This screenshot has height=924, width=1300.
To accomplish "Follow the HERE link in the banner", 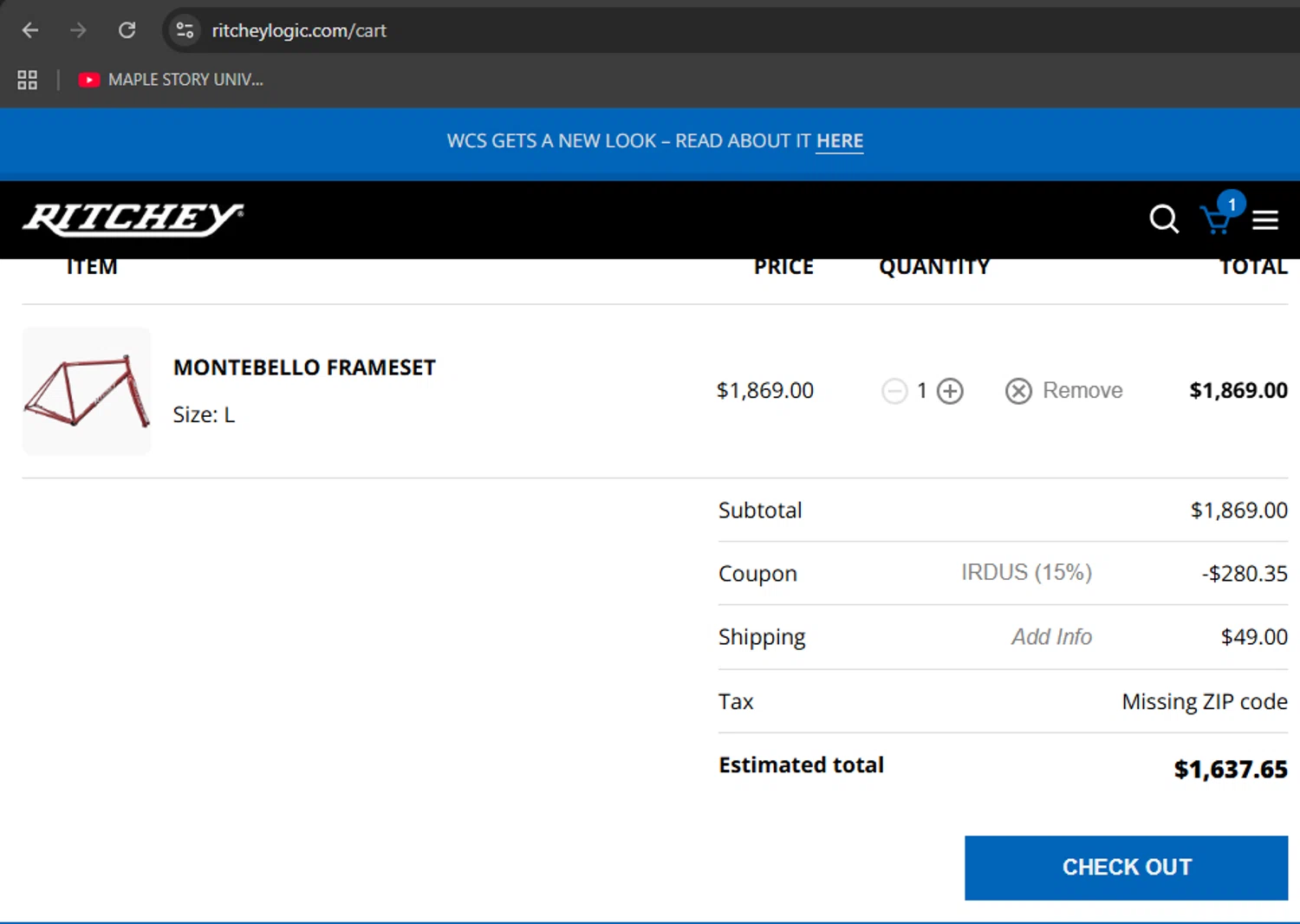I will pyautogui.click(x=840, y=141).
